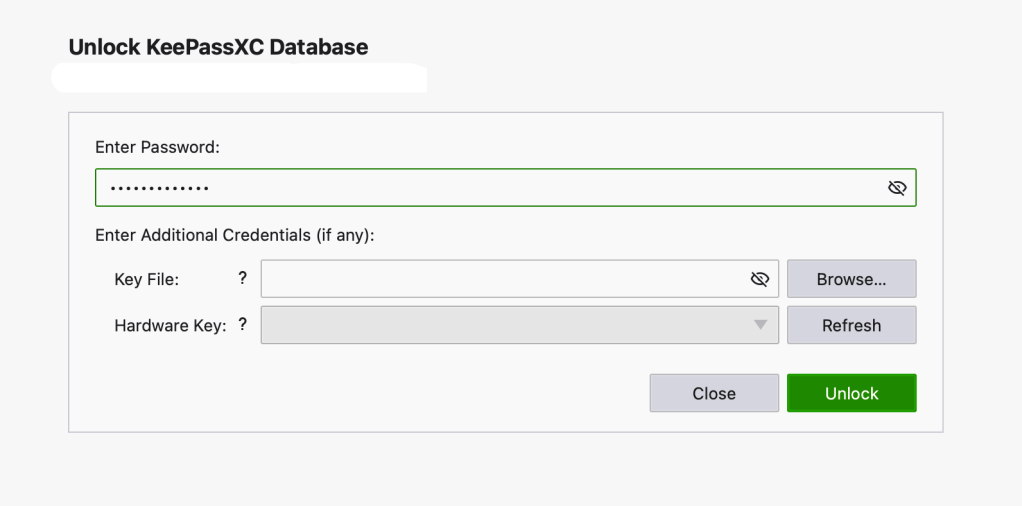Focus the Enter Password input field
Screen dimensions: 1022x506
pos(540,188)
